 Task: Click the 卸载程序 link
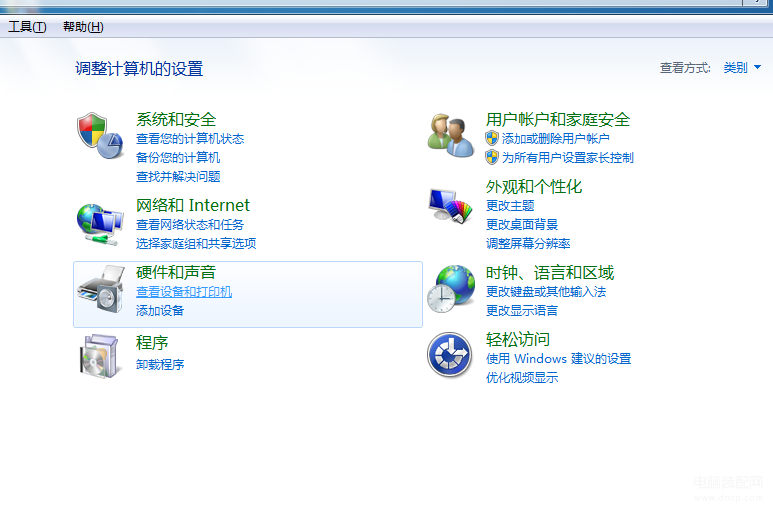click(x=160, y=365)
